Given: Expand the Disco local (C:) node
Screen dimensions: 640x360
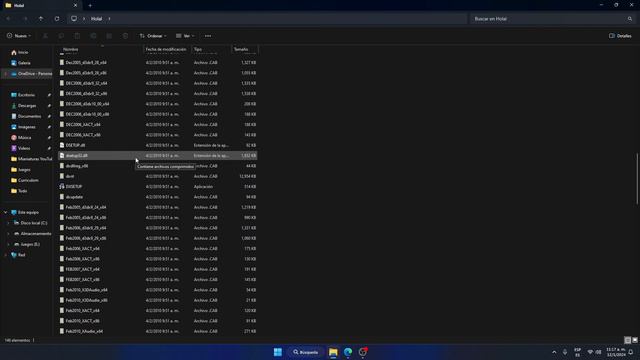Looking at the screenshot, I should pyautogui.click(x=8, y=223).
